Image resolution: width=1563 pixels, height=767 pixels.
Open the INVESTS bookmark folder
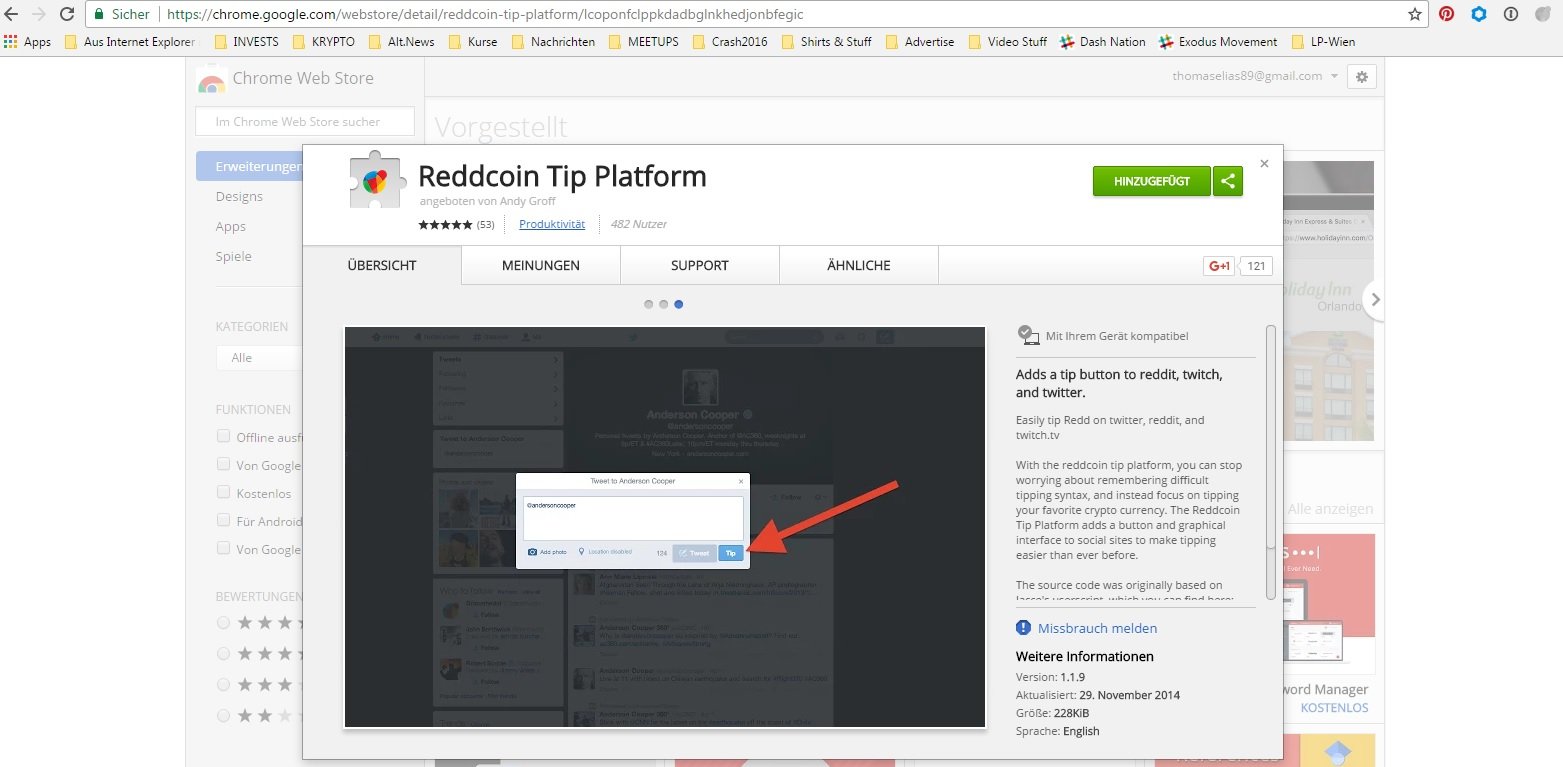click(246, 42)
